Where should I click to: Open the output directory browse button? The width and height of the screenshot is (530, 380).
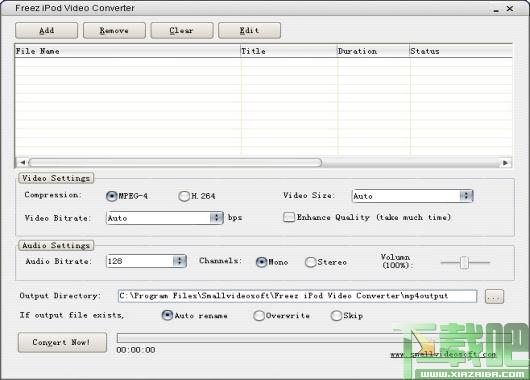[x=494, y=296]
